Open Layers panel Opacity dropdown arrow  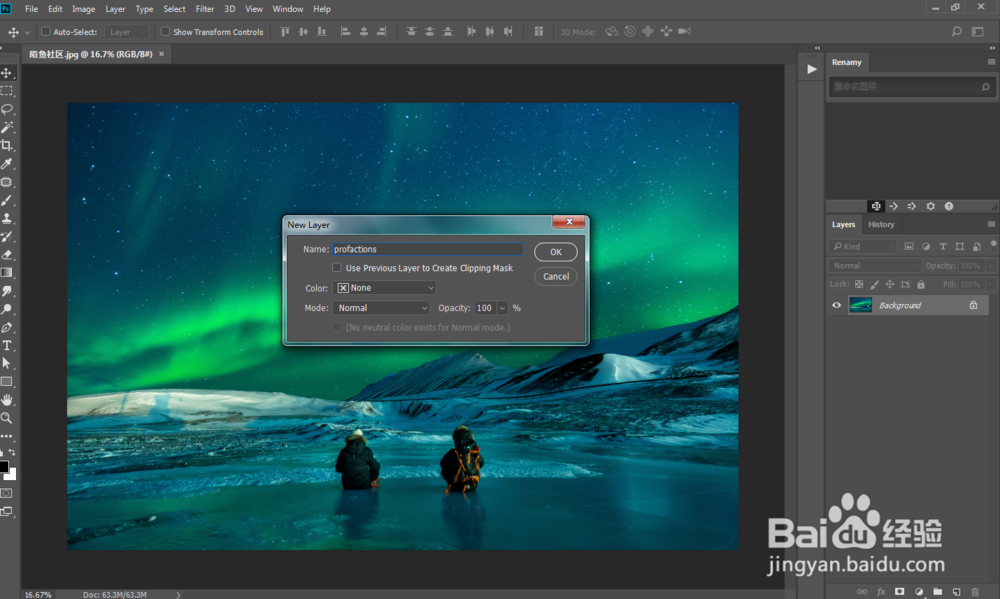point(990,265)
